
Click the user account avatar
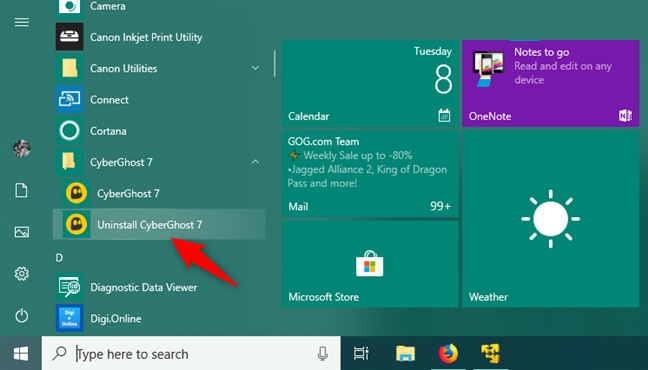(x=21, y=148)
